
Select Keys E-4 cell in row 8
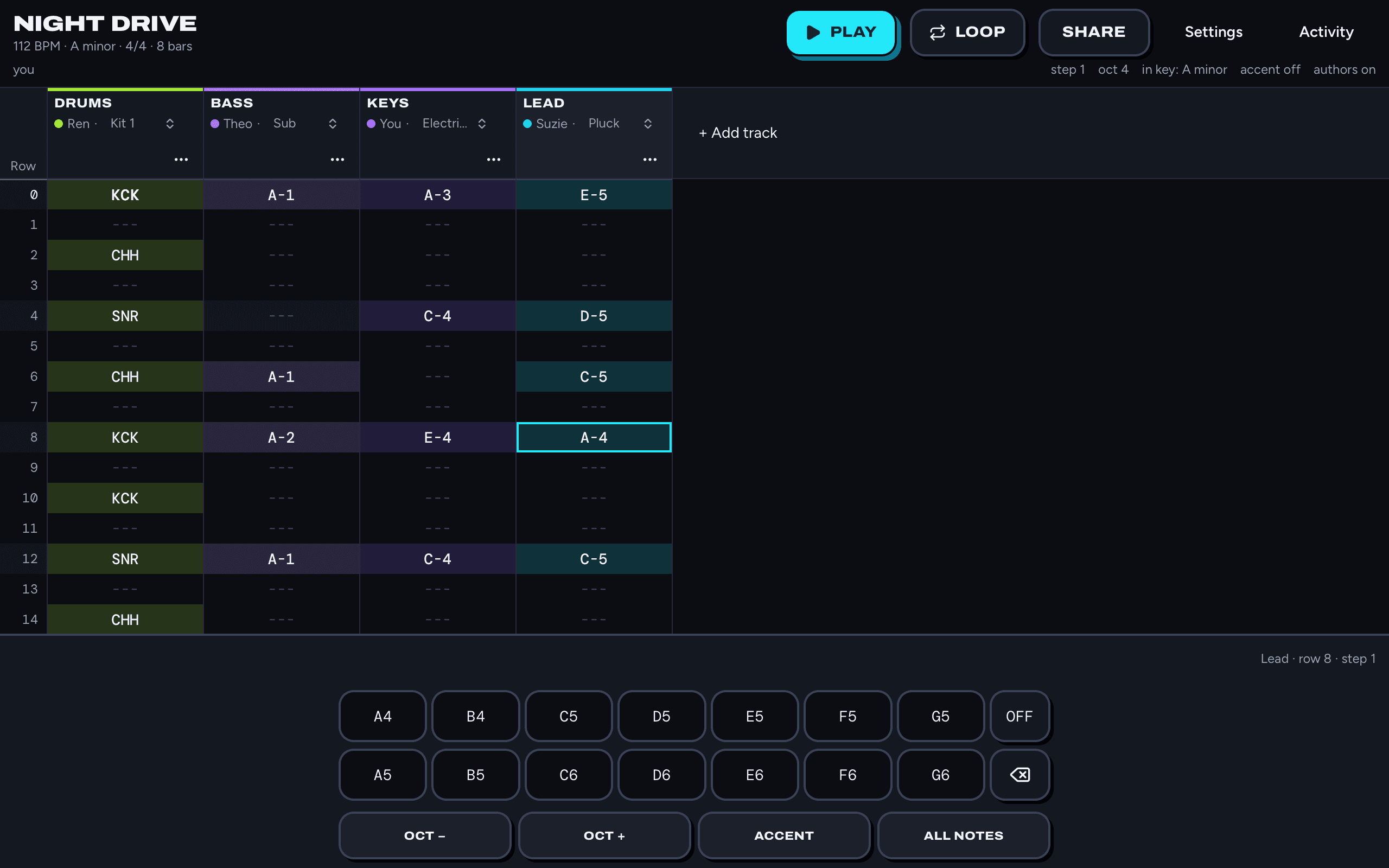[x=437, y=437]
